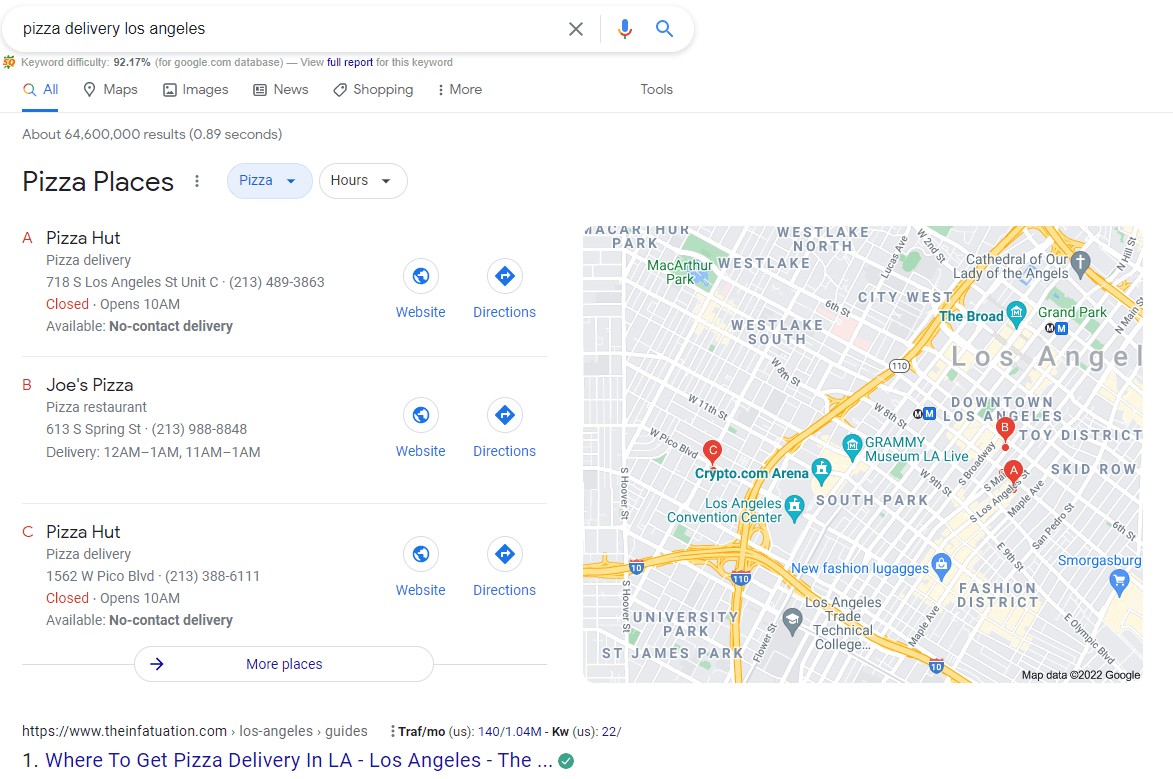Select map marker B for Joe's Pizza
Image resolution: width=1173 pixels, height=779 pixels.
pyautogui.click(x=1005, y=428)
